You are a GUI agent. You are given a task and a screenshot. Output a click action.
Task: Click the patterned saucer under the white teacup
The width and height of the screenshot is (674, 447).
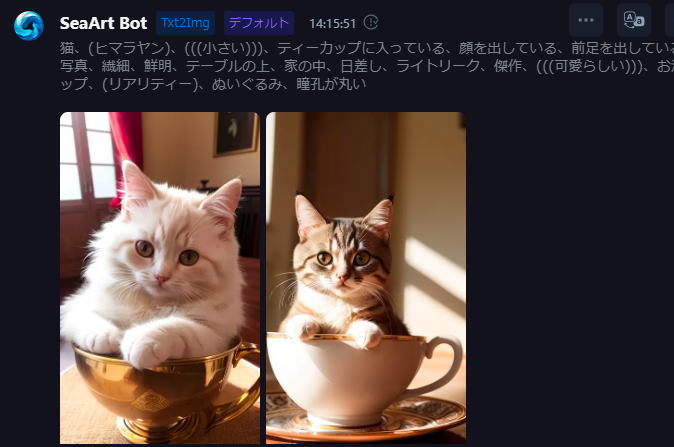tap(366, 419)
